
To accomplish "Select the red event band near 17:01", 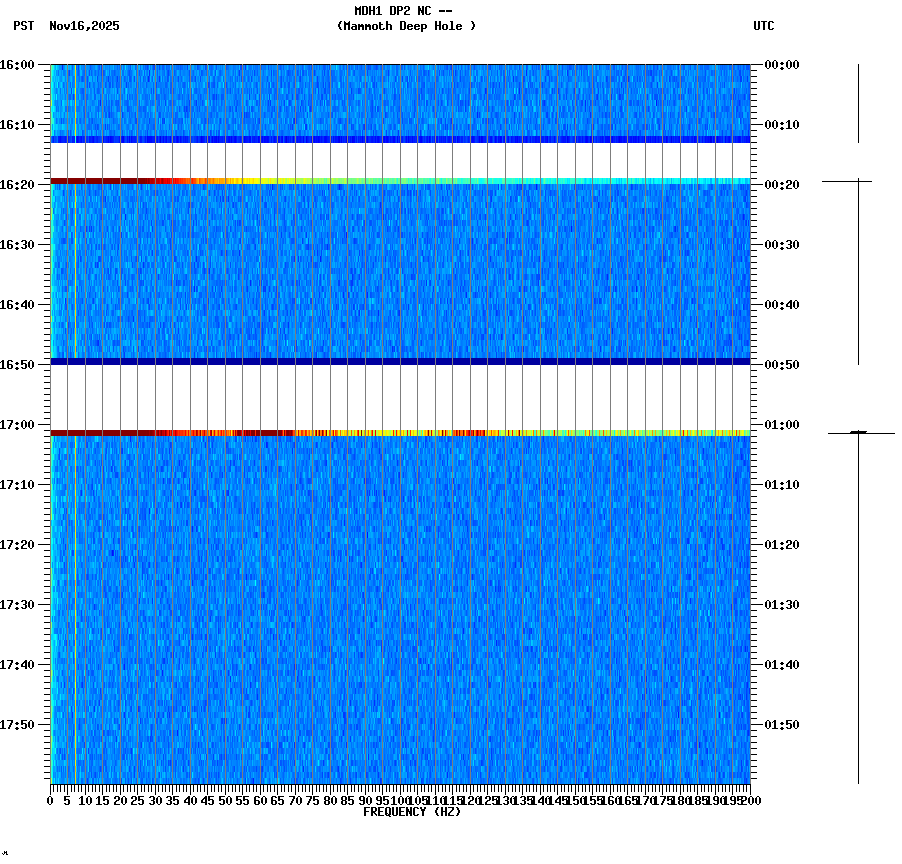I will [400, 432].
